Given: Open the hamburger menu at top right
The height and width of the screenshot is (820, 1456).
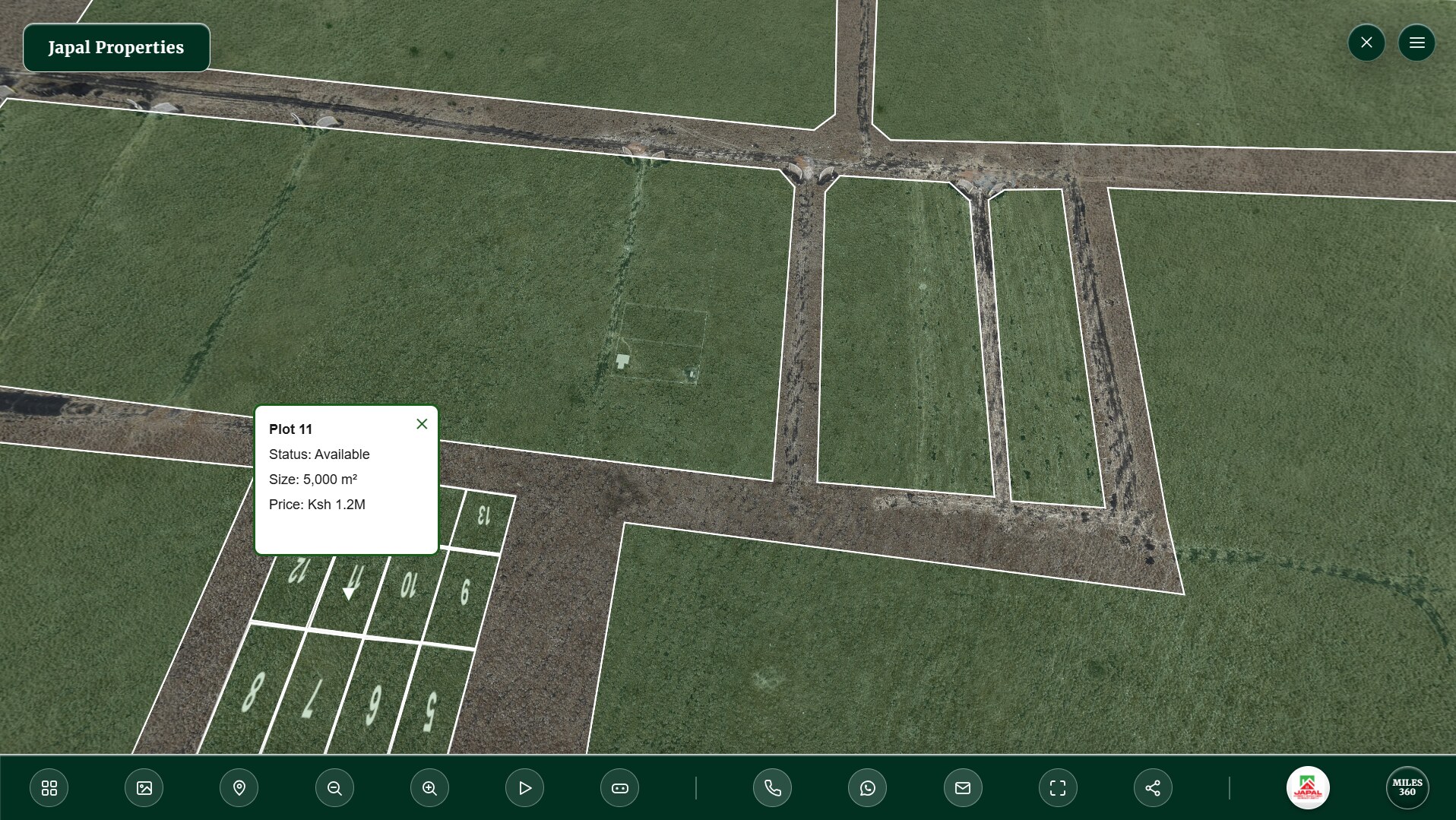Looking at the screenshot, I should click(1416, 43).
